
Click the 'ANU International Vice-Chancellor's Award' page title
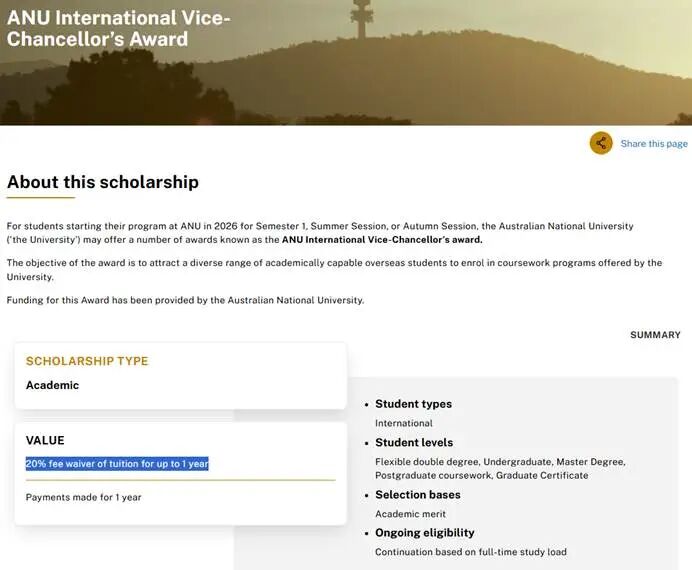click(x=118, y=29)
